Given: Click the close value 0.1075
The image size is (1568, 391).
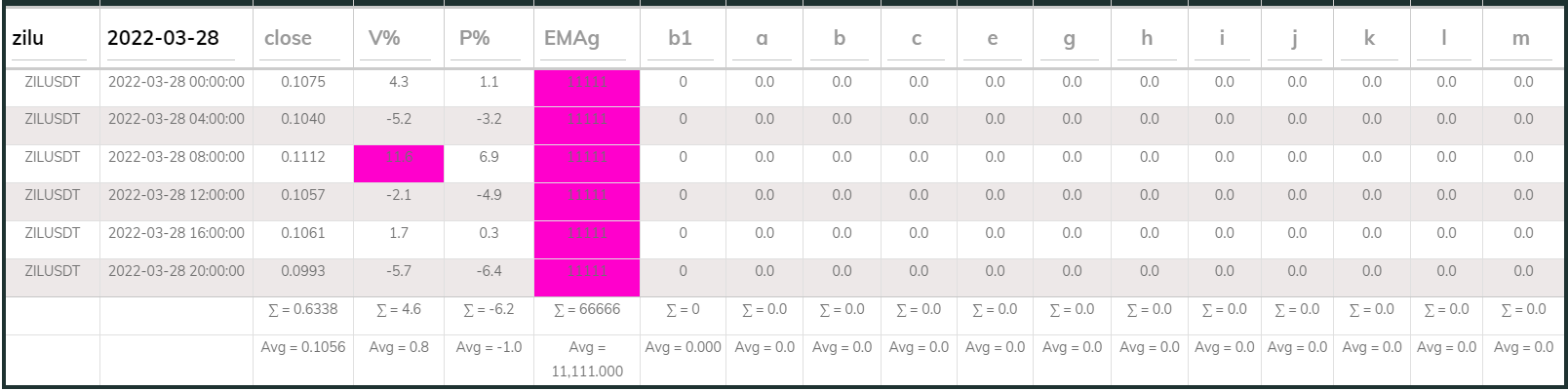Looking at the screenshot, I should pos(302,82).
